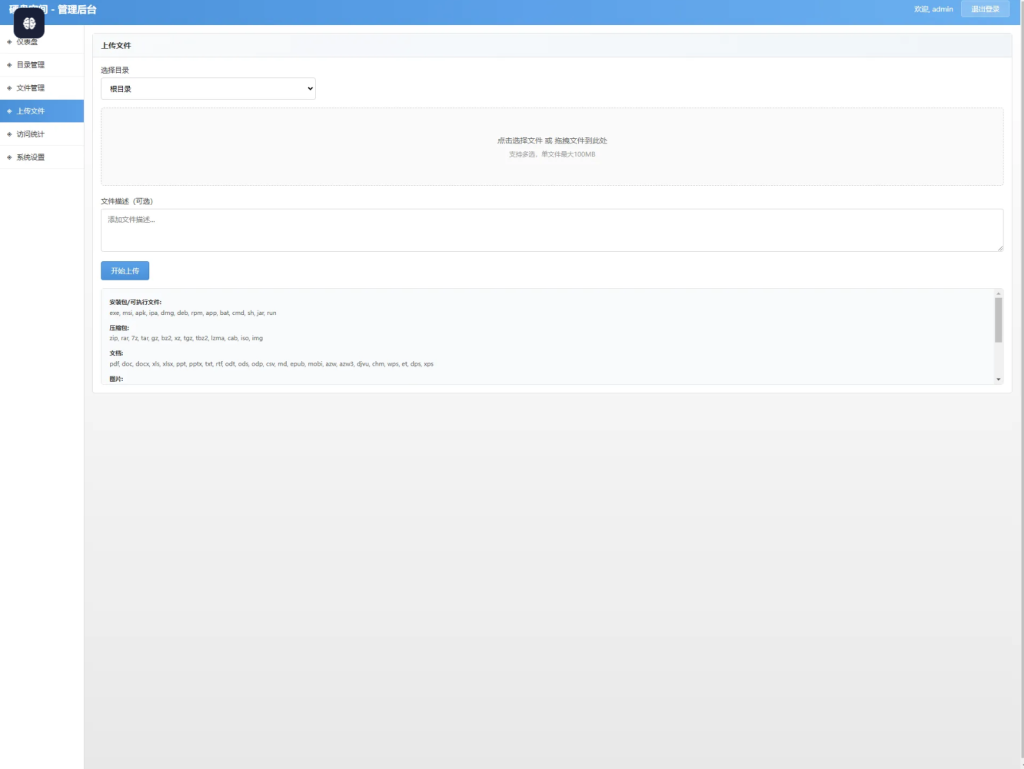Focus the 文件描述 description text area
The width and height of the screenshot is (1024, 769).
(552, 230)
